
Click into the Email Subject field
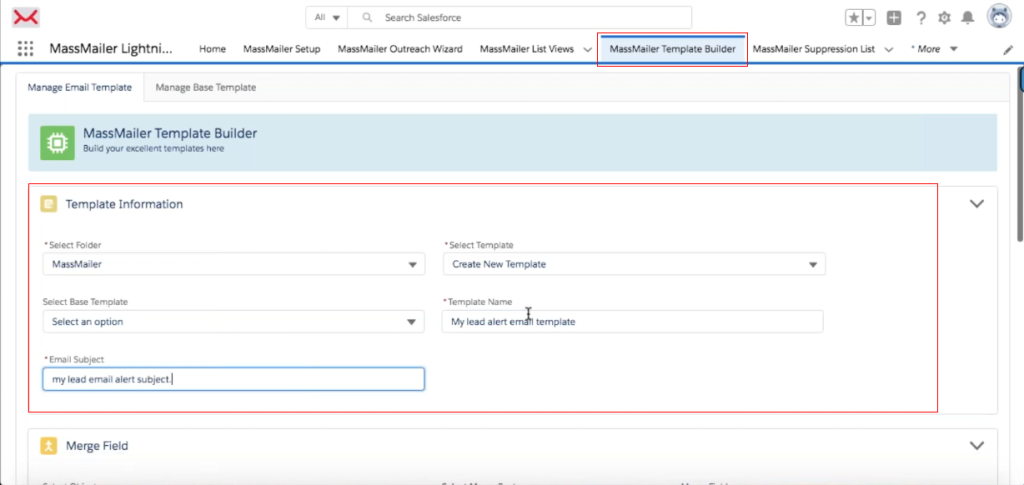pos(234,379)
